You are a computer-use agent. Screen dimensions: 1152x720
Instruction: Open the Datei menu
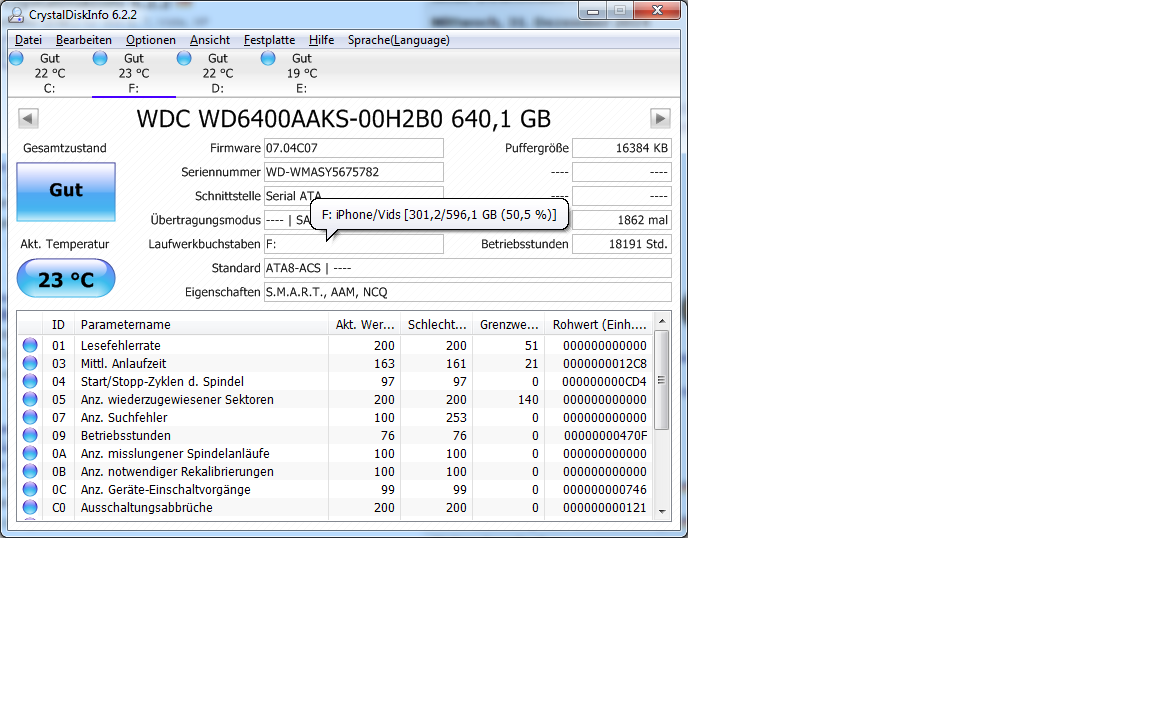pyautogui.click(x=29, y=40)
